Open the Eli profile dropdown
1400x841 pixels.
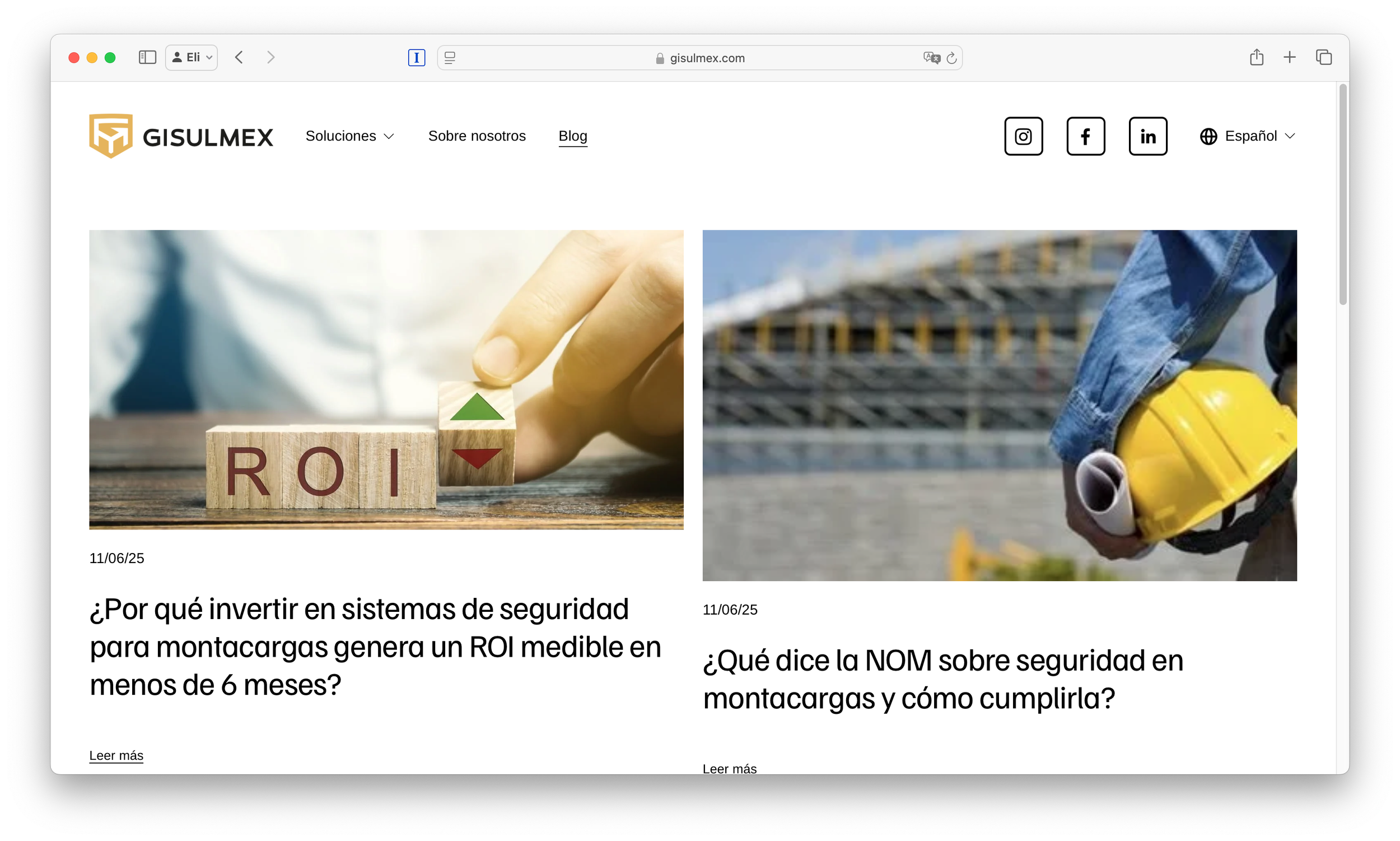pos(192,57)
